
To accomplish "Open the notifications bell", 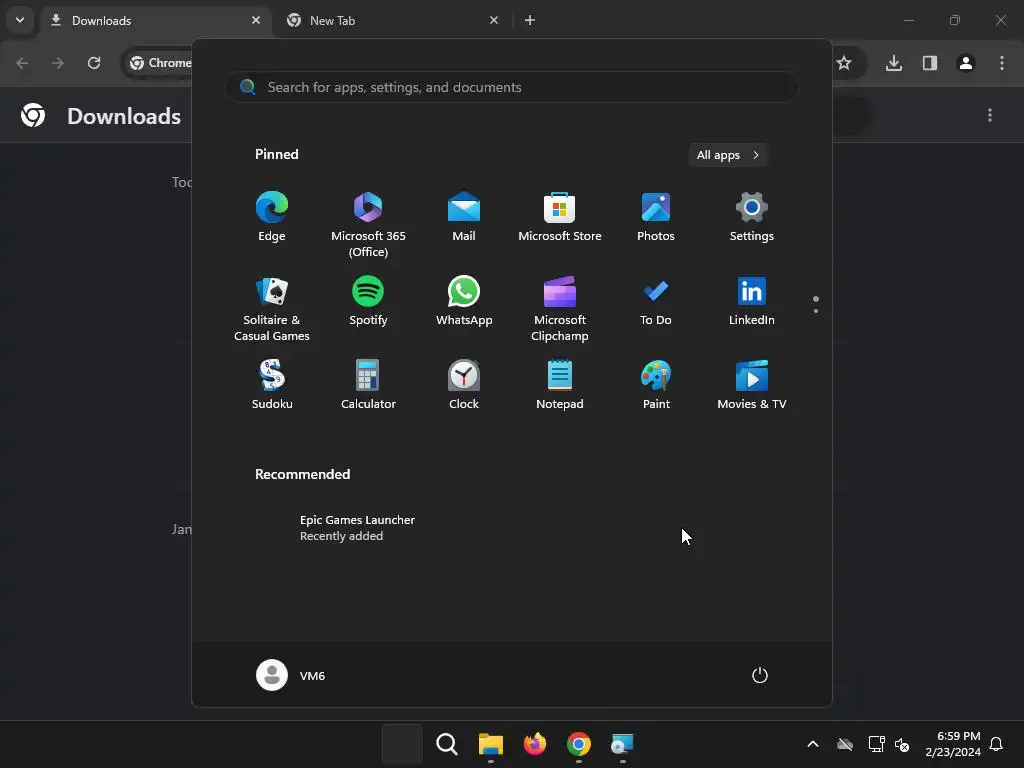I will click(997, 744).
